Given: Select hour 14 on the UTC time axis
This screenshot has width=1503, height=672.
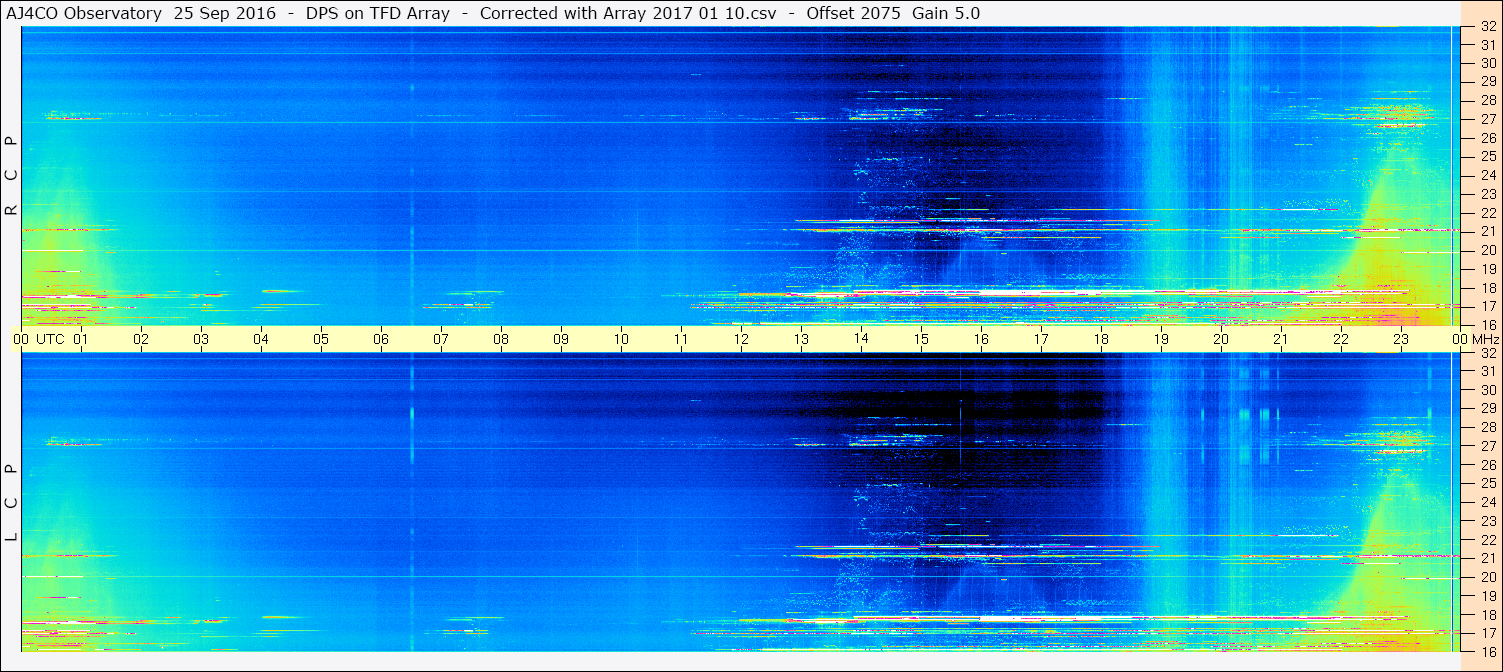Looking at the screenshot, I should pyautogui.click(x=861, y=339).
